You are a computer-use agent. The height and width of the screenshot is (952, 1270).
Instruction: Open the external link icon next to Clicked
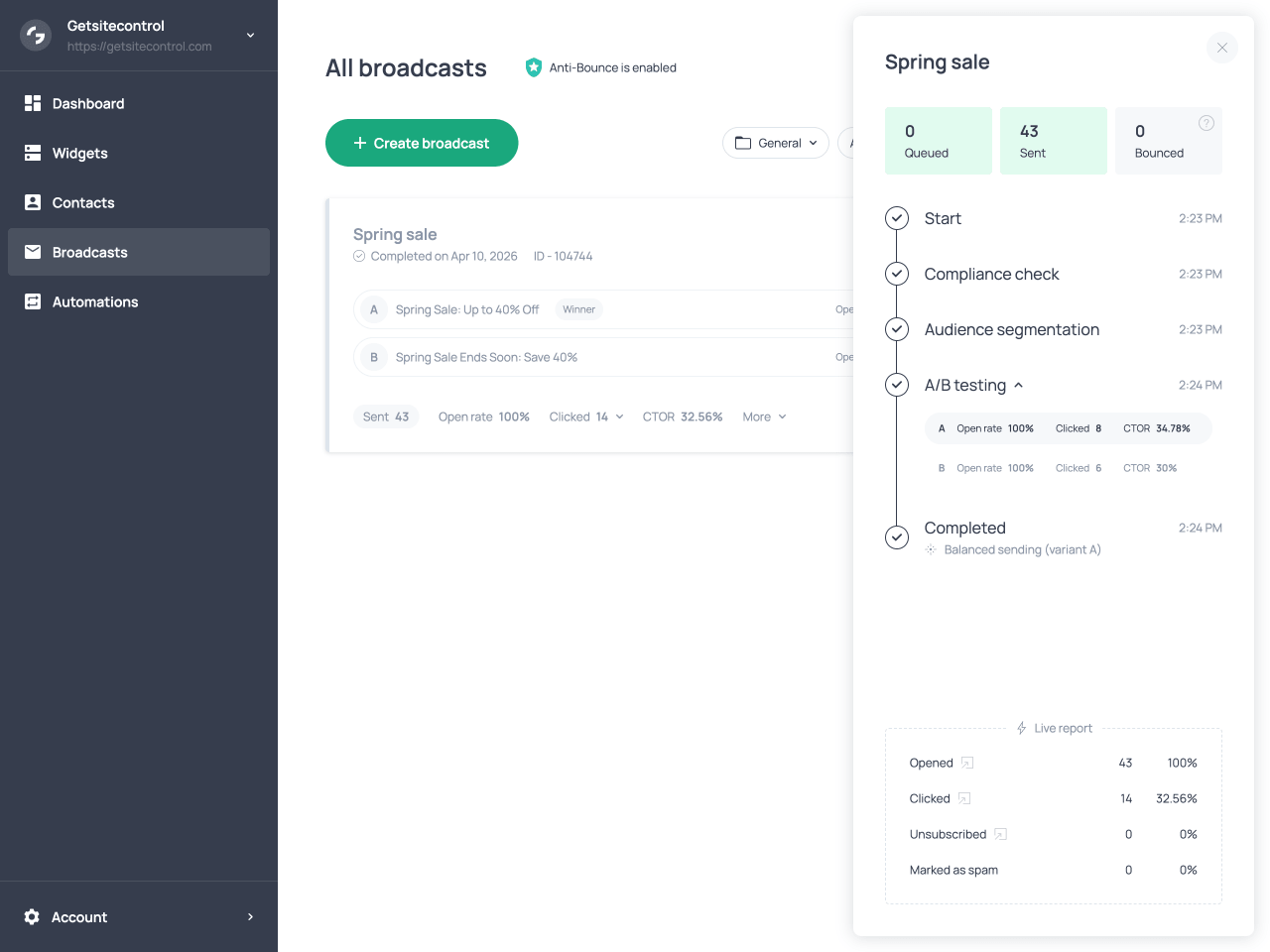pos(961,798)
